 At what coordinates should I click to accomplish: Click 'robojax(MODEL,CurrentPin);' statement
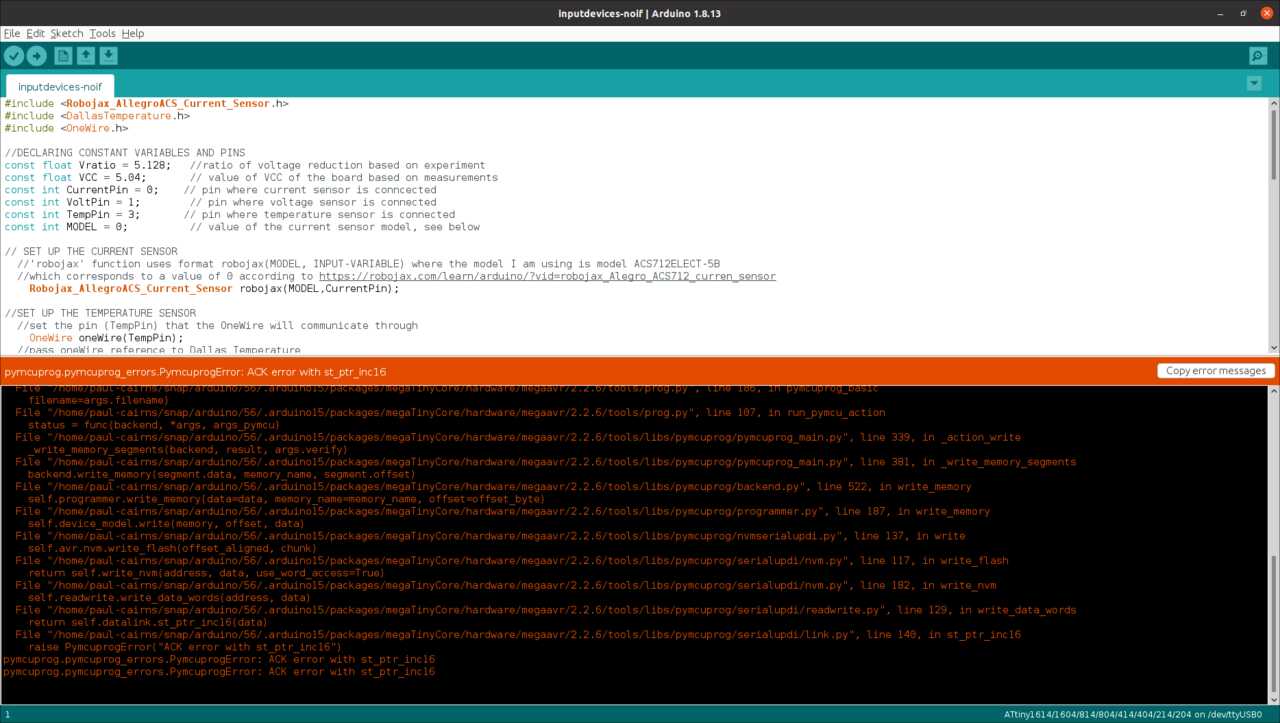[319, 288]
